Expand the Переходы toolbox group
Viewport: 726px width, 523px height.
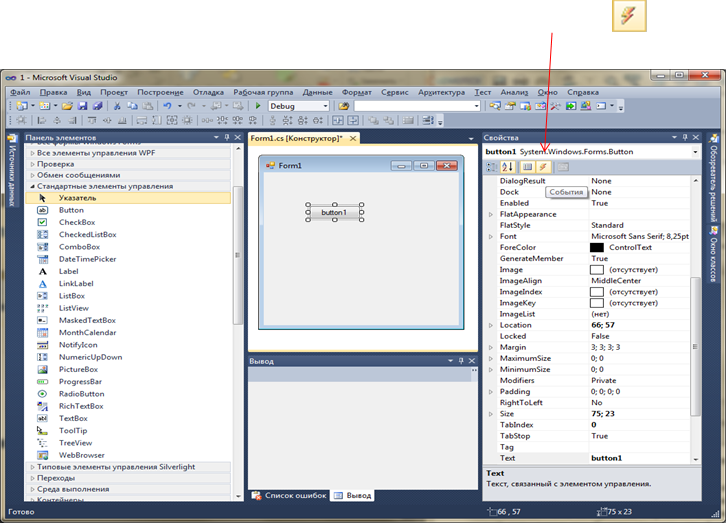32,478
